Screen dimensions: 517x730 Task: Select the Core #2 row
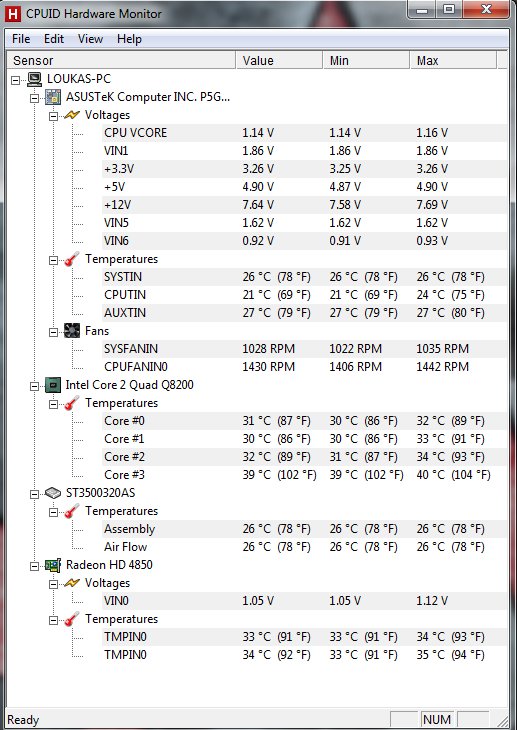(x=304, y=457)
